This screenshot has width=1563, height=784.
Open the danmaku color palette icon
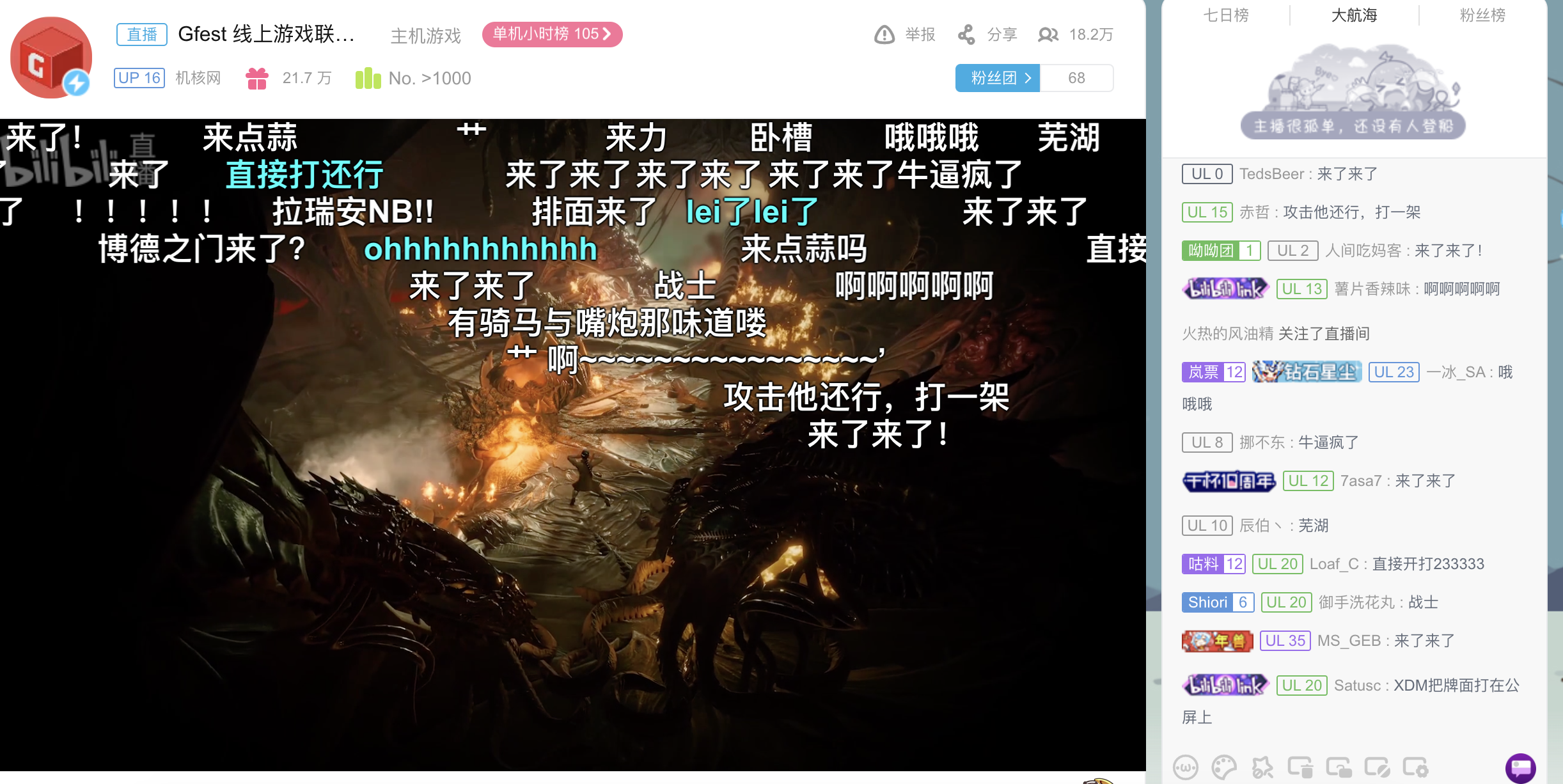pos(1224,767)
